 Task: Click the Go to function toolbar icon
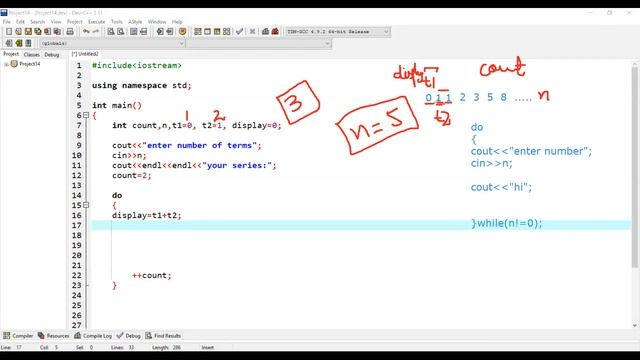pos(133,31)
